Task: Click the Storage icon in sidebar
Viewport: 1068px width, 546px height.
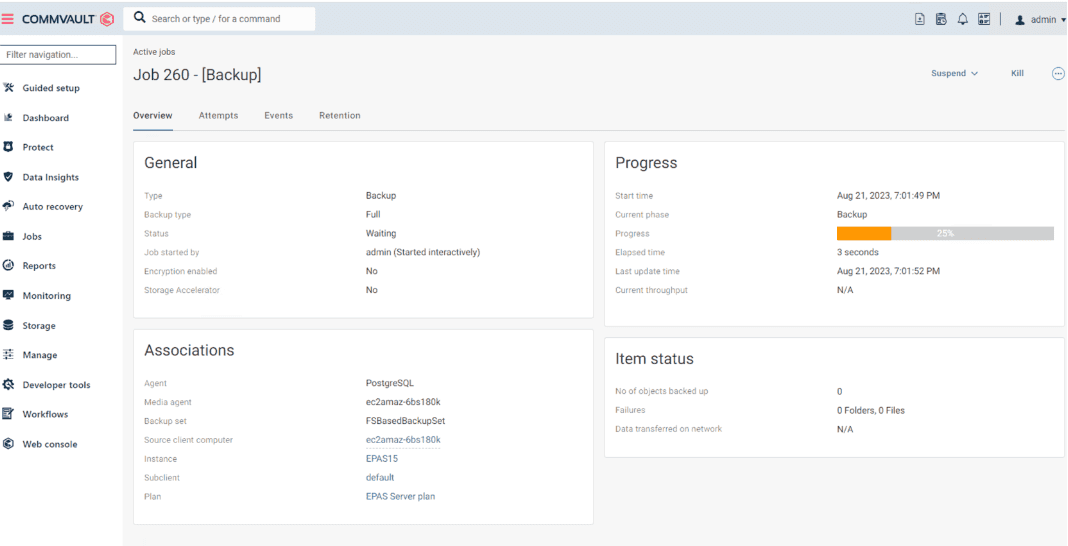Action: tap(9, 326)
